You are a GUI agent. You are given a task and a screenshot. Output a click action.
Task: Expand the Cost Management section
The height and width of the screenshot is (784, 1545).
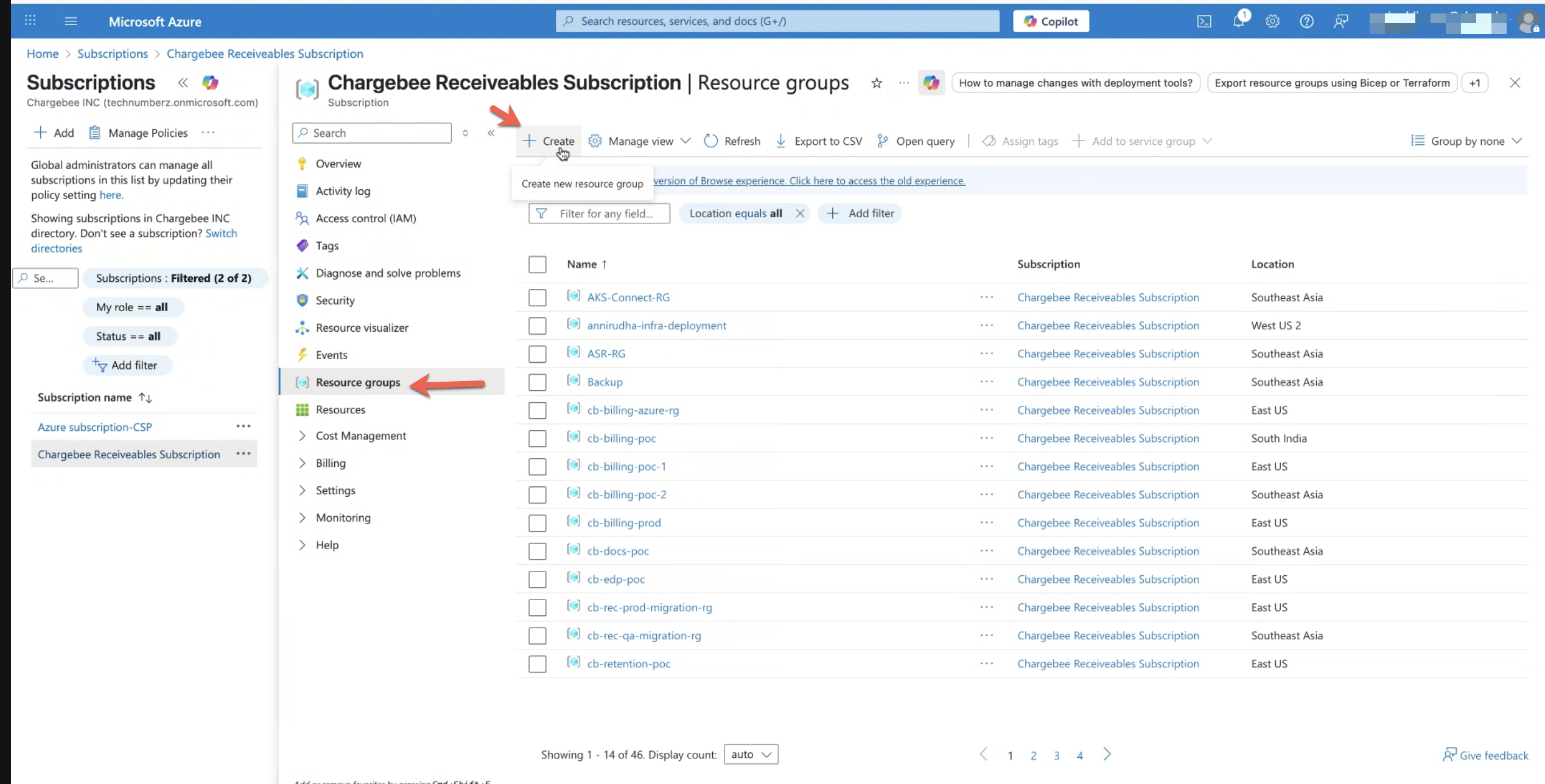tap(302, 436)
